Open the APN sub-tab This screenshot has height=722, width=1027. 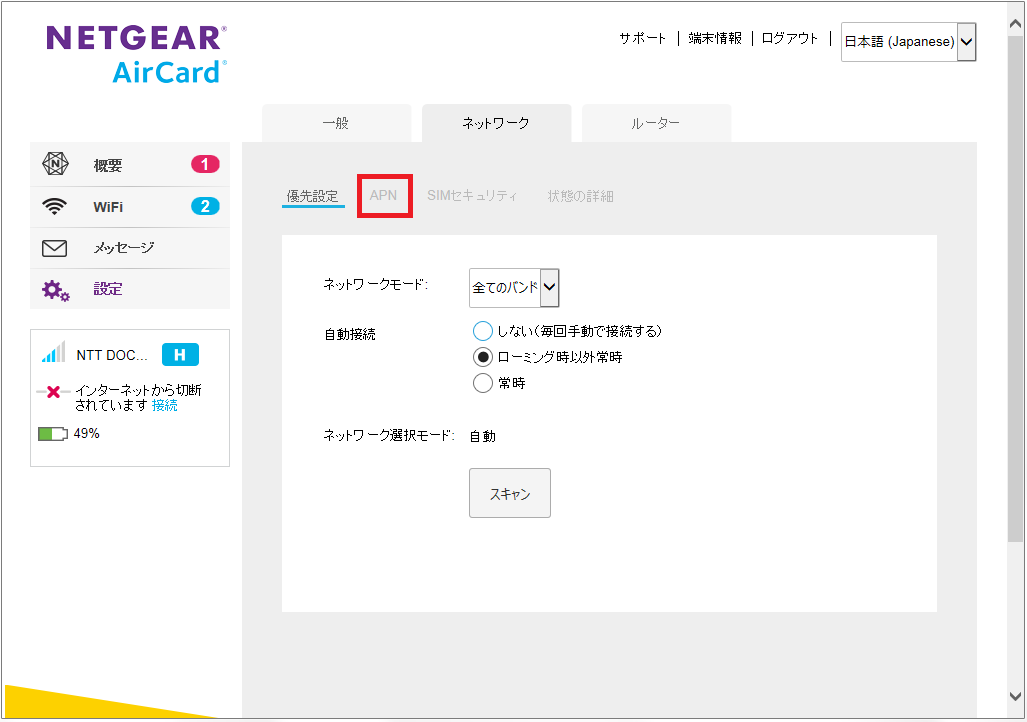384,195
